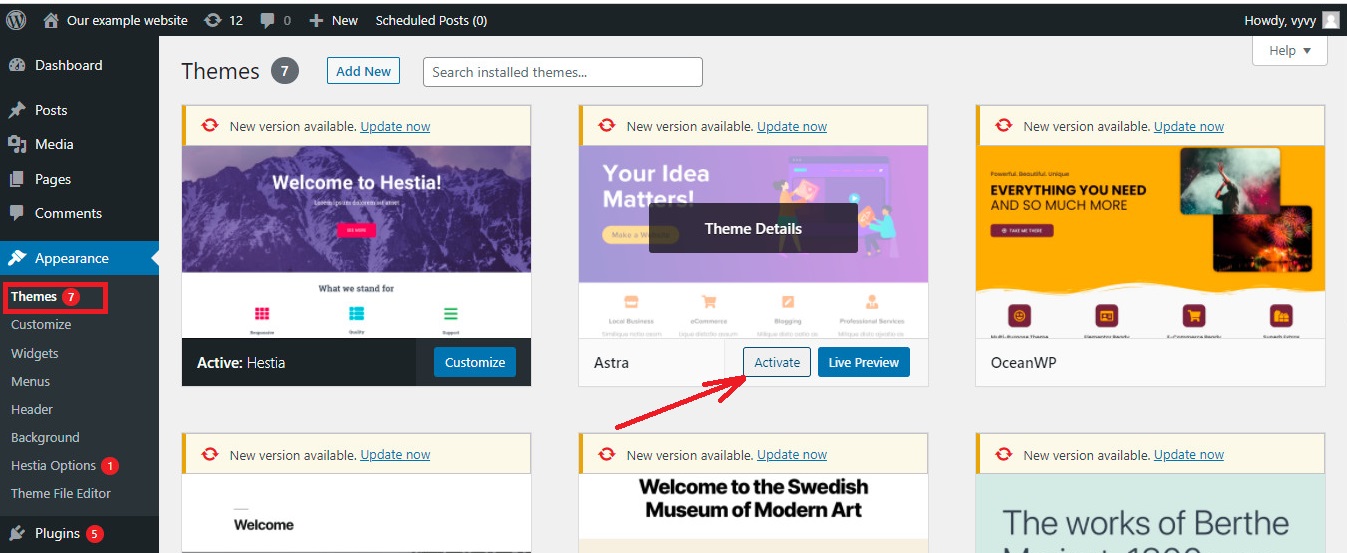This screenshot has width=1347, height=553.
Task: Open the Header submenu item
Action: click(32, 409)
